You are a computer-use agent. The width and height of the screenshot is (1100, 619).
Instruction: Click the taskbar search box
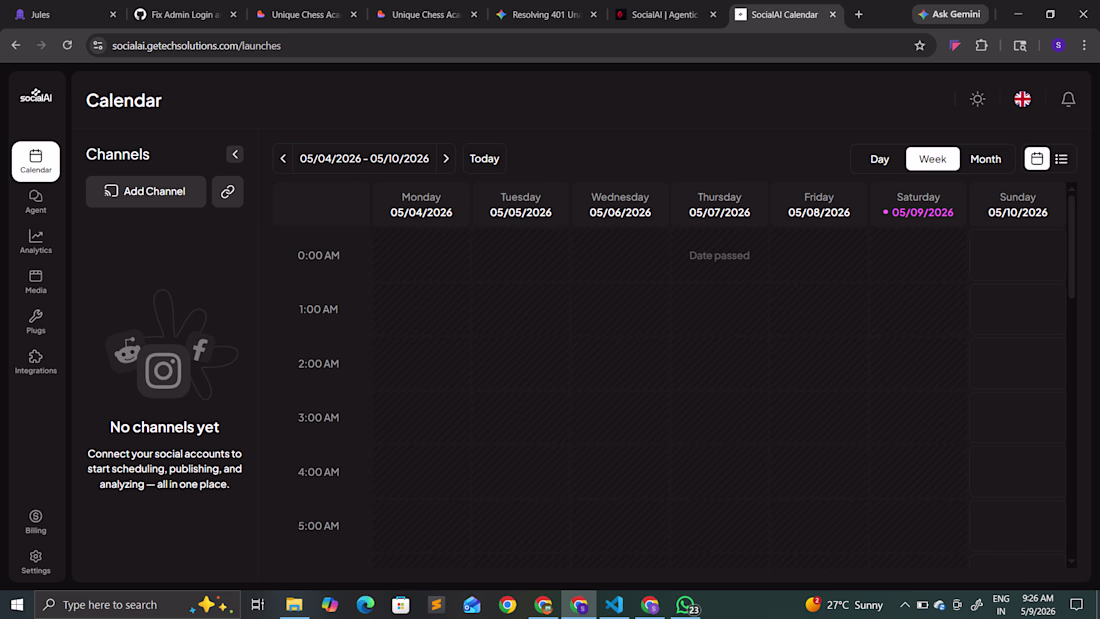pos(138,604)
